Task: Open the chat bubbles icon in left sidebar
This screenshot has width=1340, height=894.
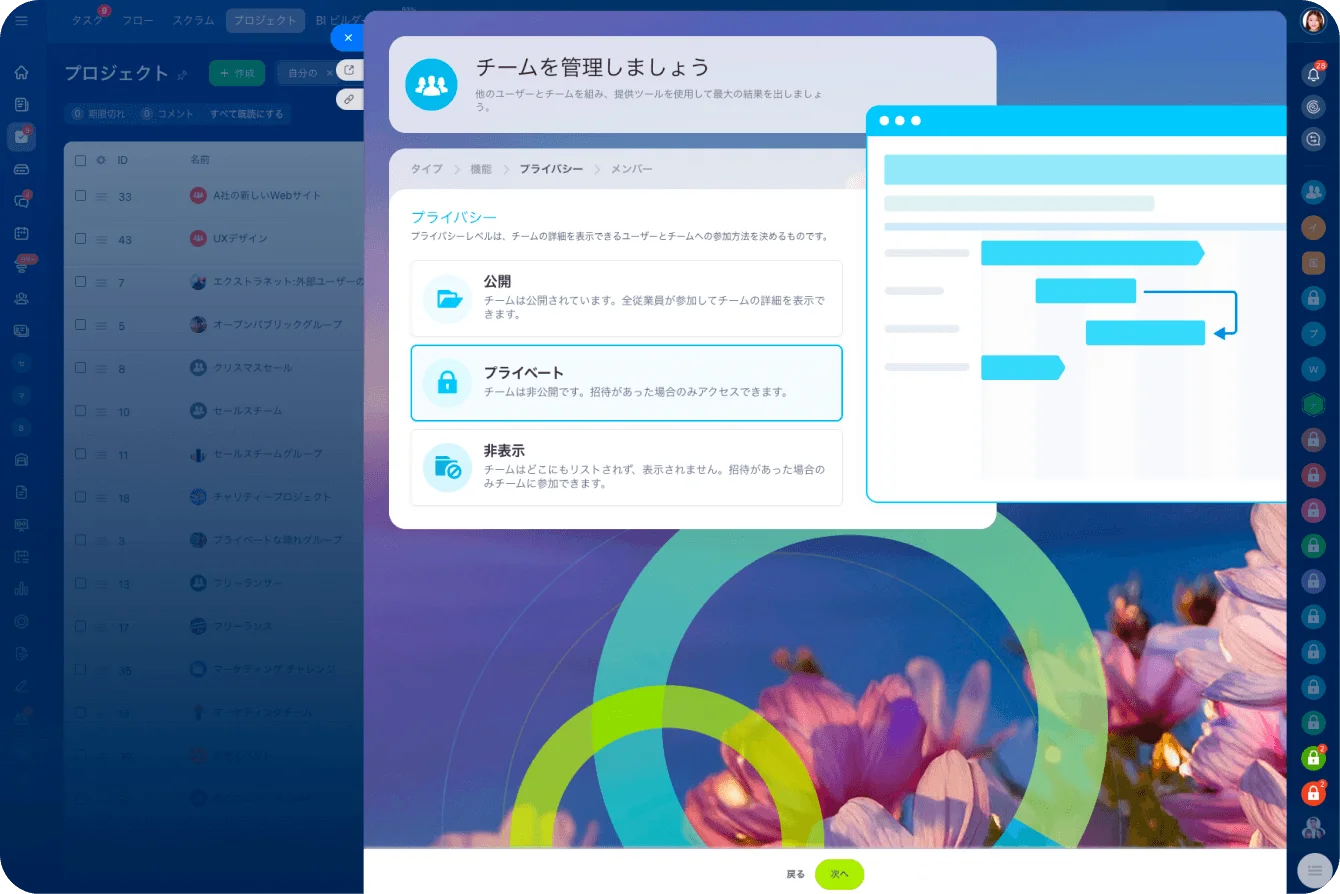Action: coord(22,200)
